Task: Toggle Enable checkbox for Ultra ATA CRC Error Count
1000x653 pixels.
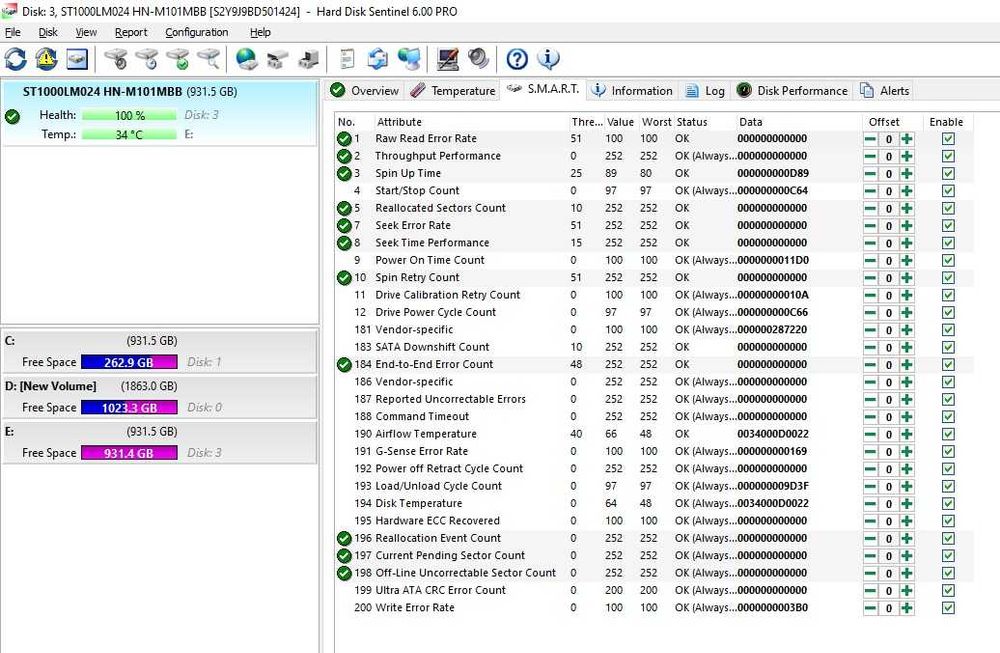Action: [948, 591]
